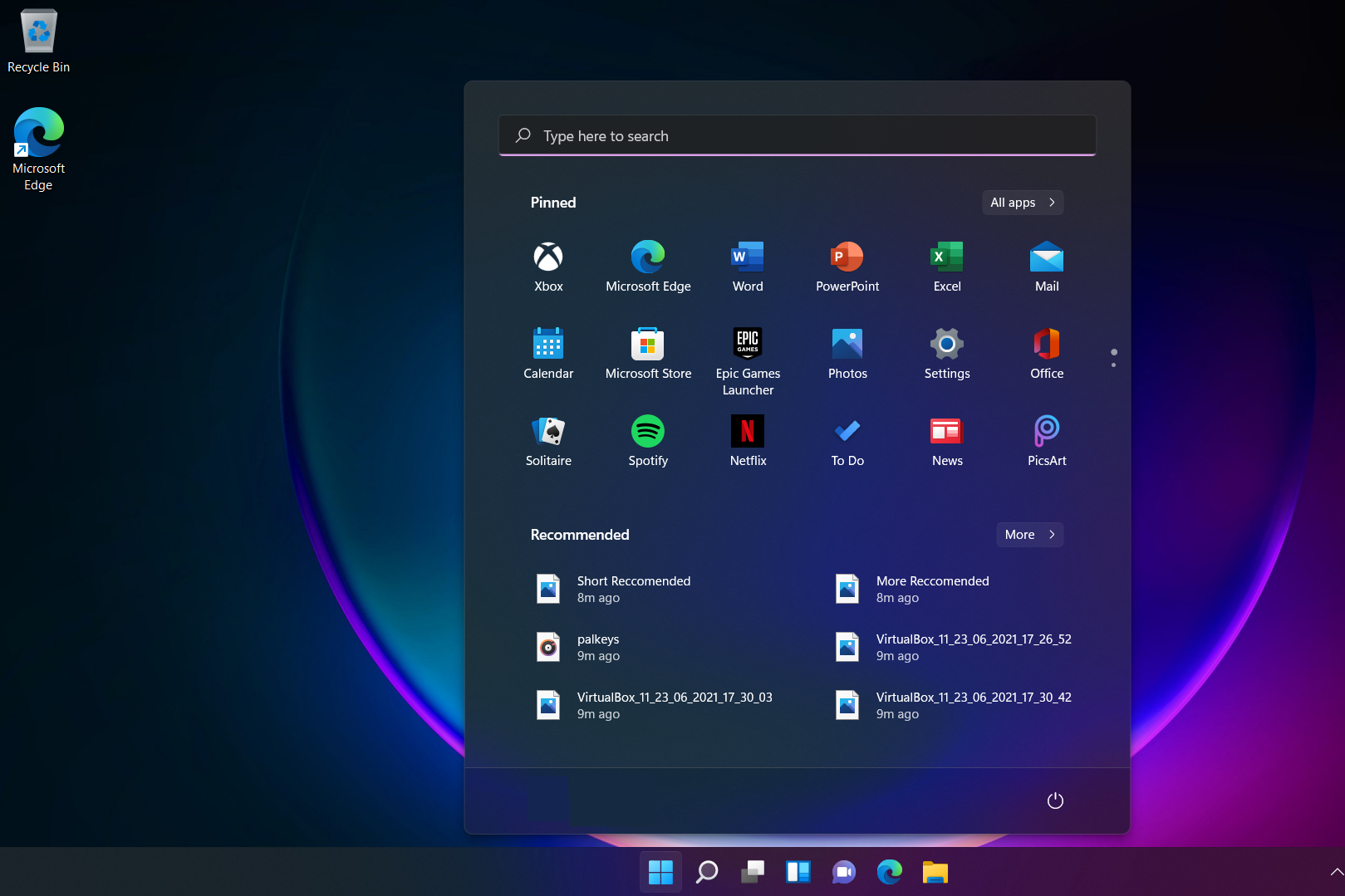Open the Xbox pinned app

point(548,267)
